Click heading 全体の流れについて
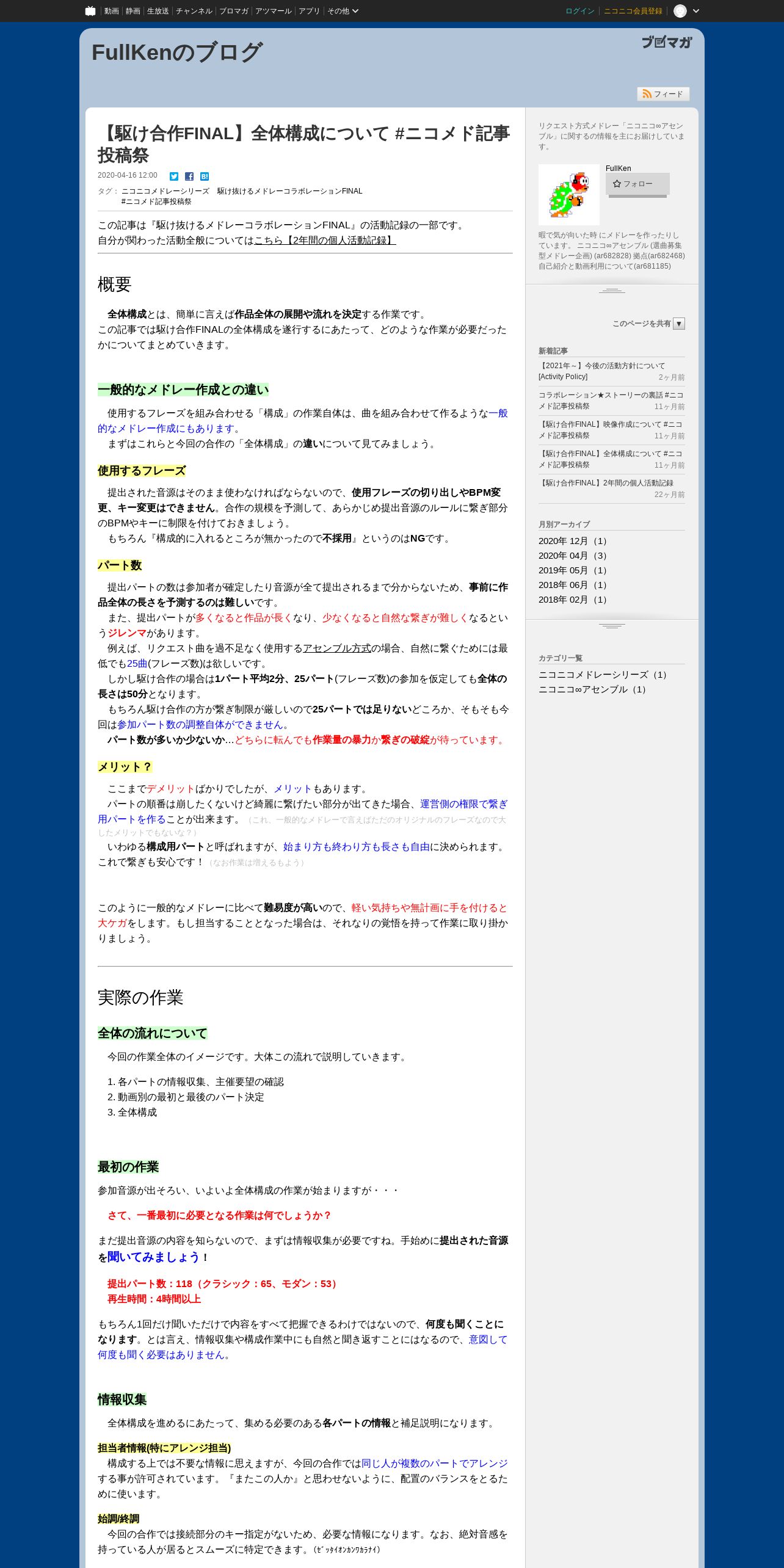 click(153, 1034)
